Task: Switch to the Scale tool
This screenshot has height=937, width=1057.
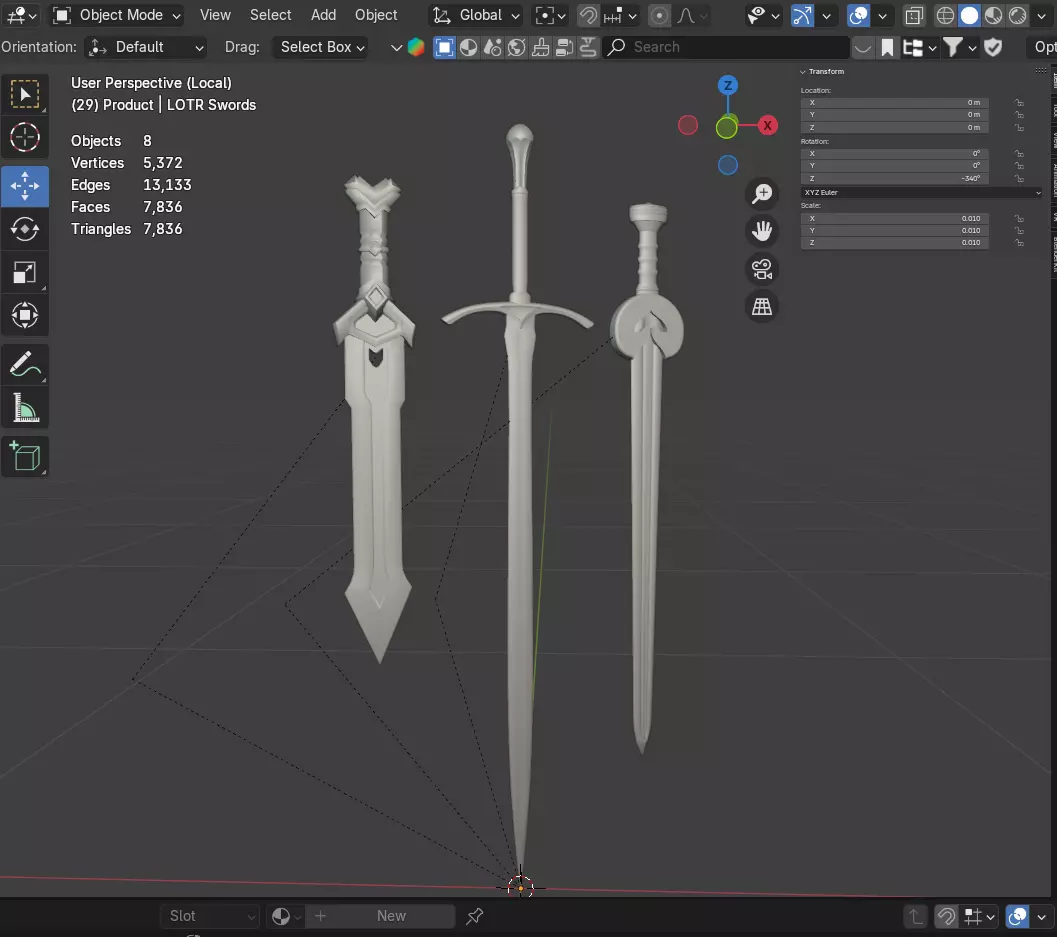Action: pos(25,272)
